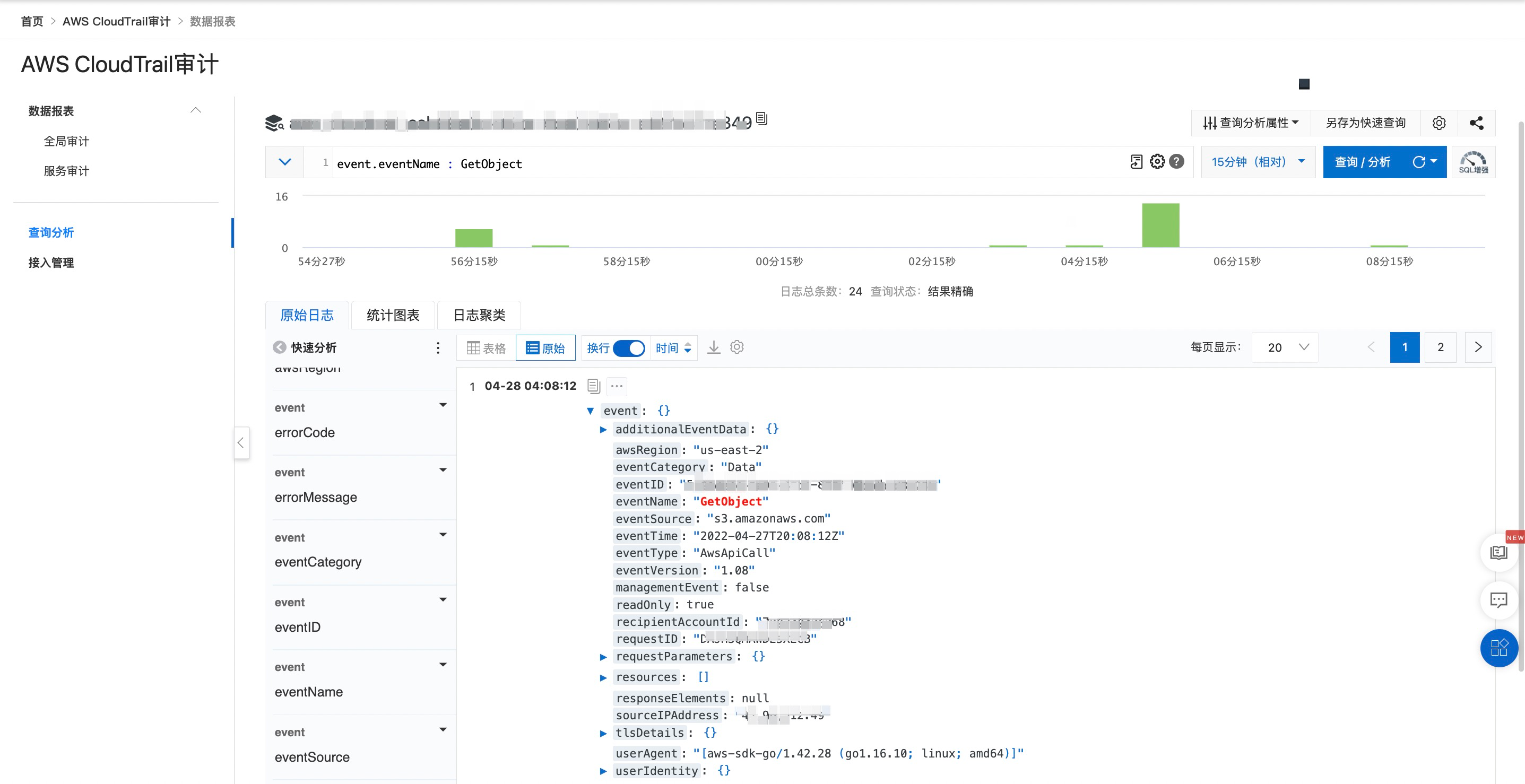Screen dimensions: 1525x784
Task: Collapse the left sidebar handle
Action: coord(241,442)
